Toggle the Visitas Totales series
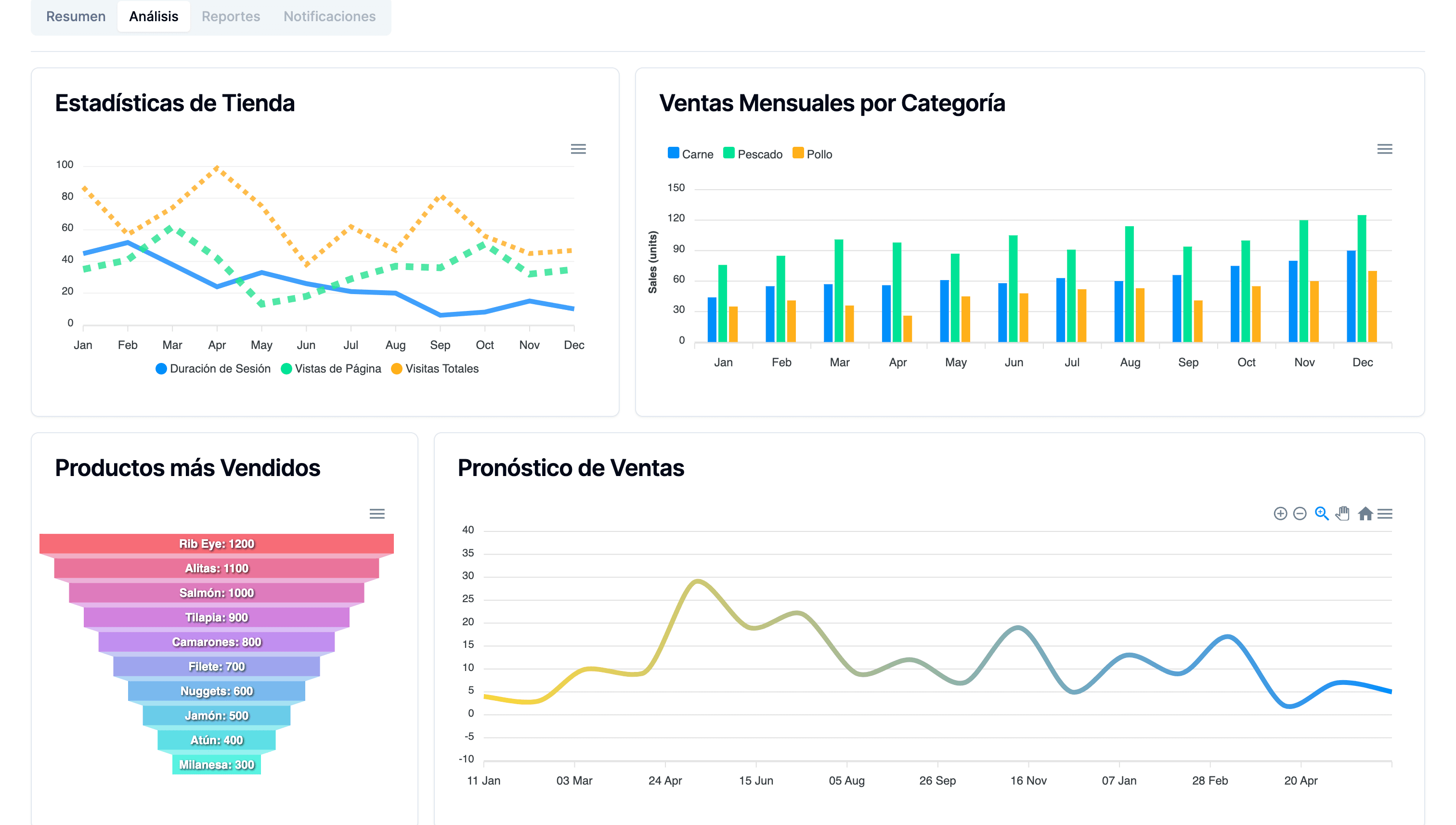 (x=435, y=368)
